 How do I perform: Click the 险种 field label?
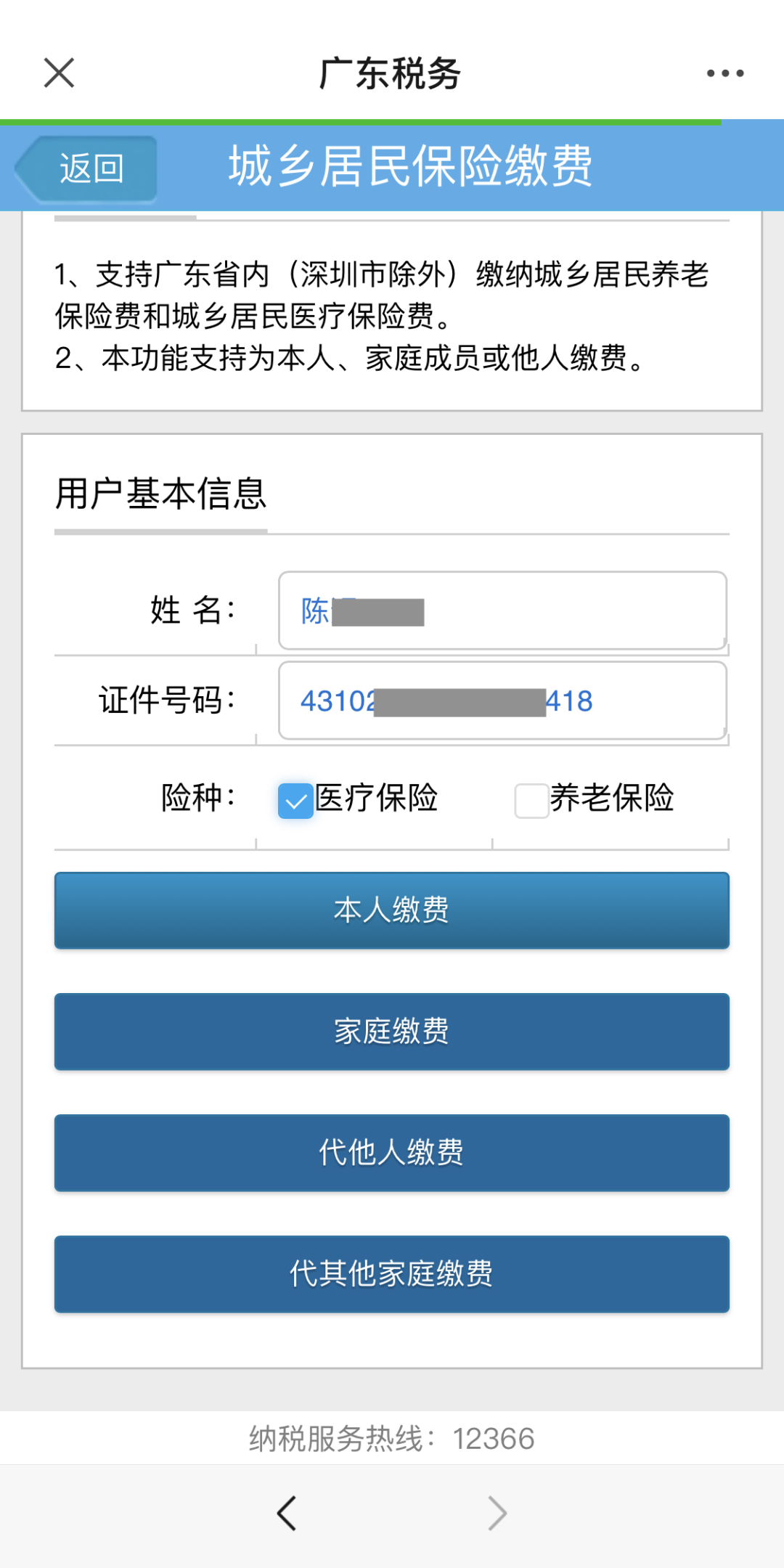click(x=198, y=797)
